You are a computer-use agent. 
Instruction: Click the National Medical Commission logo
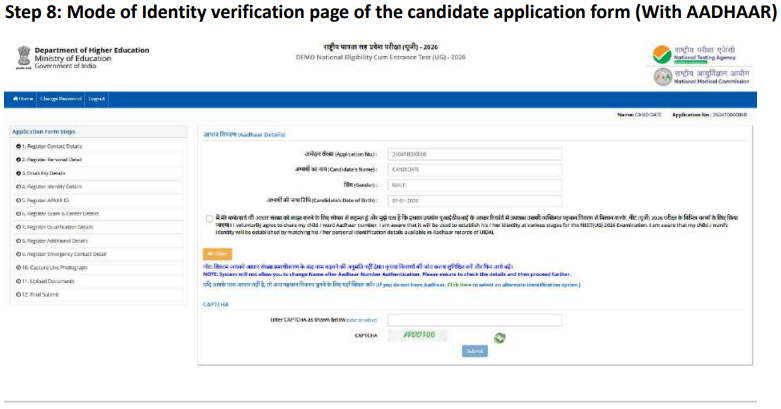pyautogui.click(x=662, y=77)
